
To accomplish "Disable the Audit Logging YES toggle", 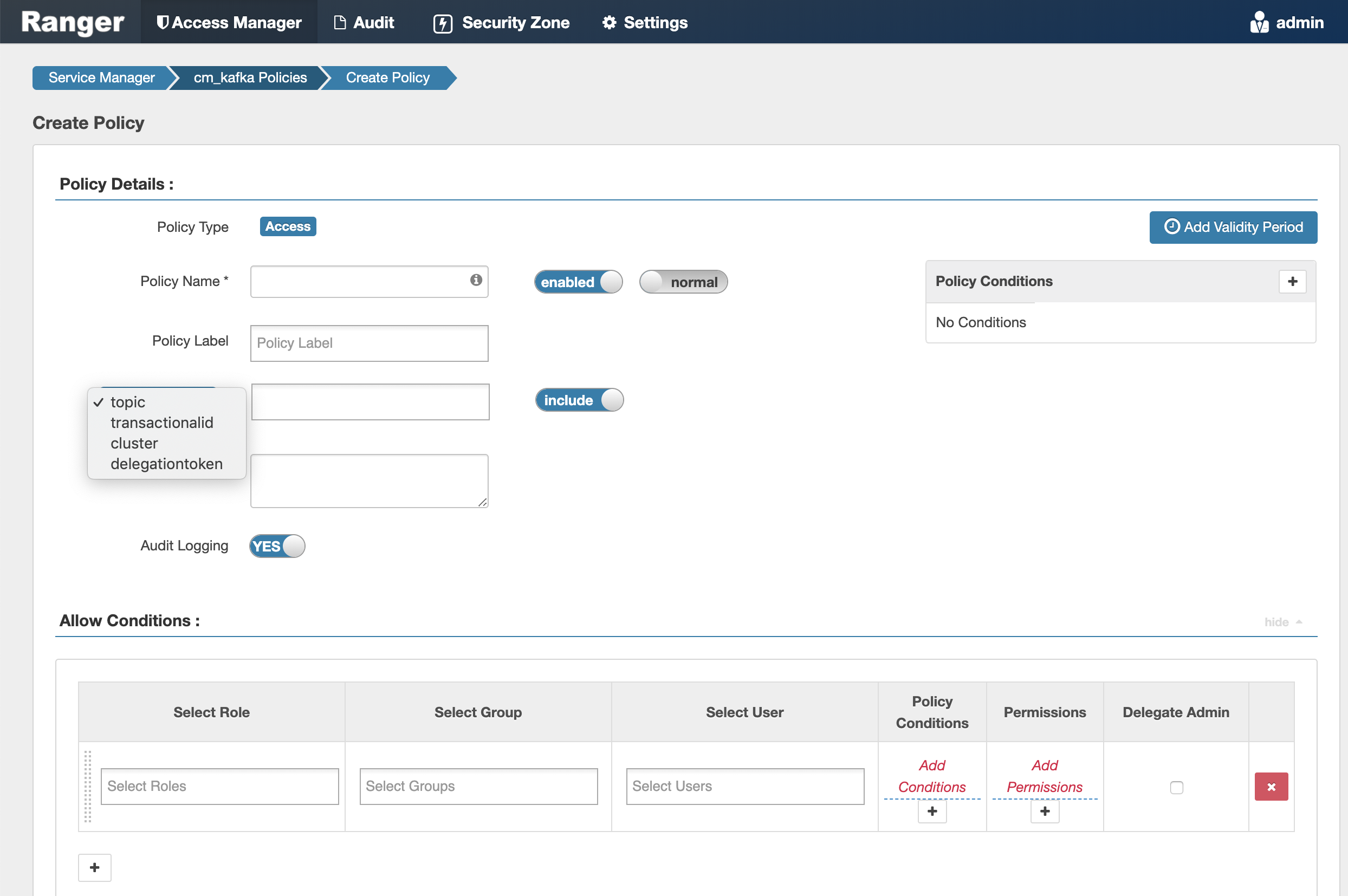I will (x=276, y=546).
